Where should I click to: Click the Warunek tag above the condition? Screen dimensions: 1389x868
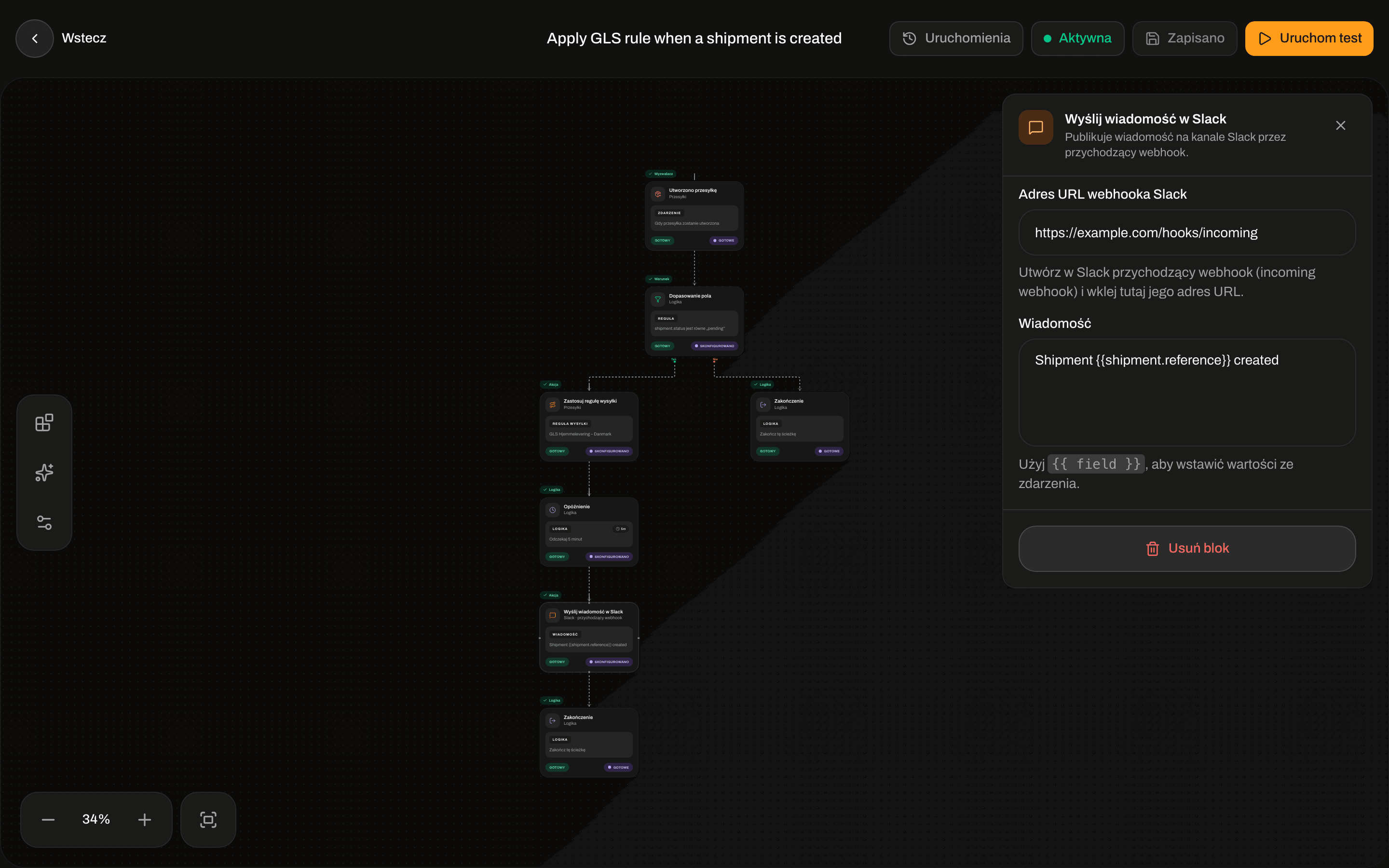tap(659, 279)
